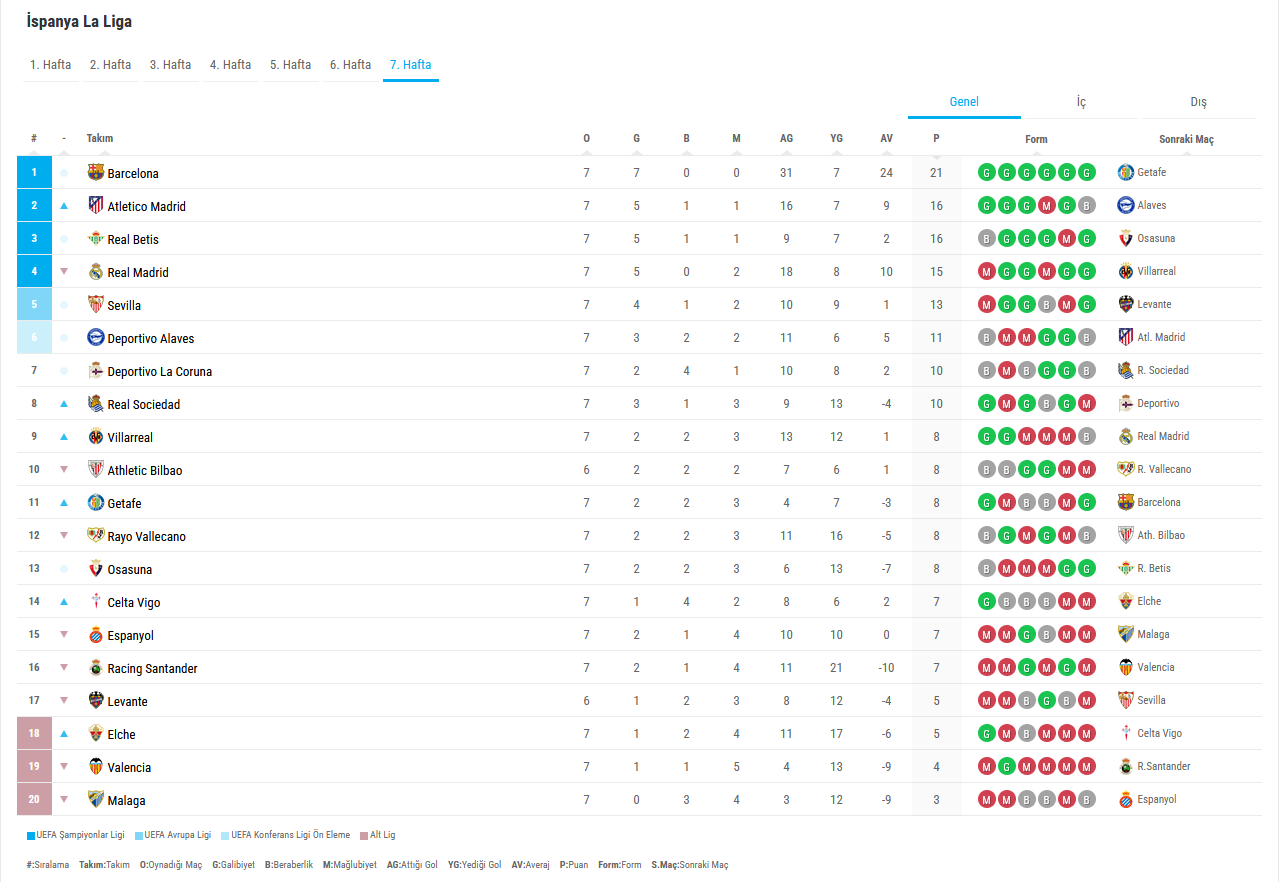The height and width of the screenshot is (882, 1279).
Task: Sort by the B (draws) column header
Action: (687, 139)
